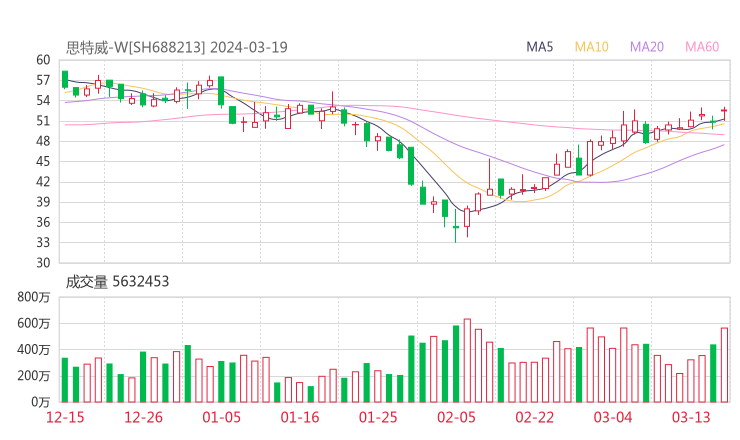This screenshot has width=740, height=440.
Task: Click the price axis value 39
Action: tap(43, 202)
